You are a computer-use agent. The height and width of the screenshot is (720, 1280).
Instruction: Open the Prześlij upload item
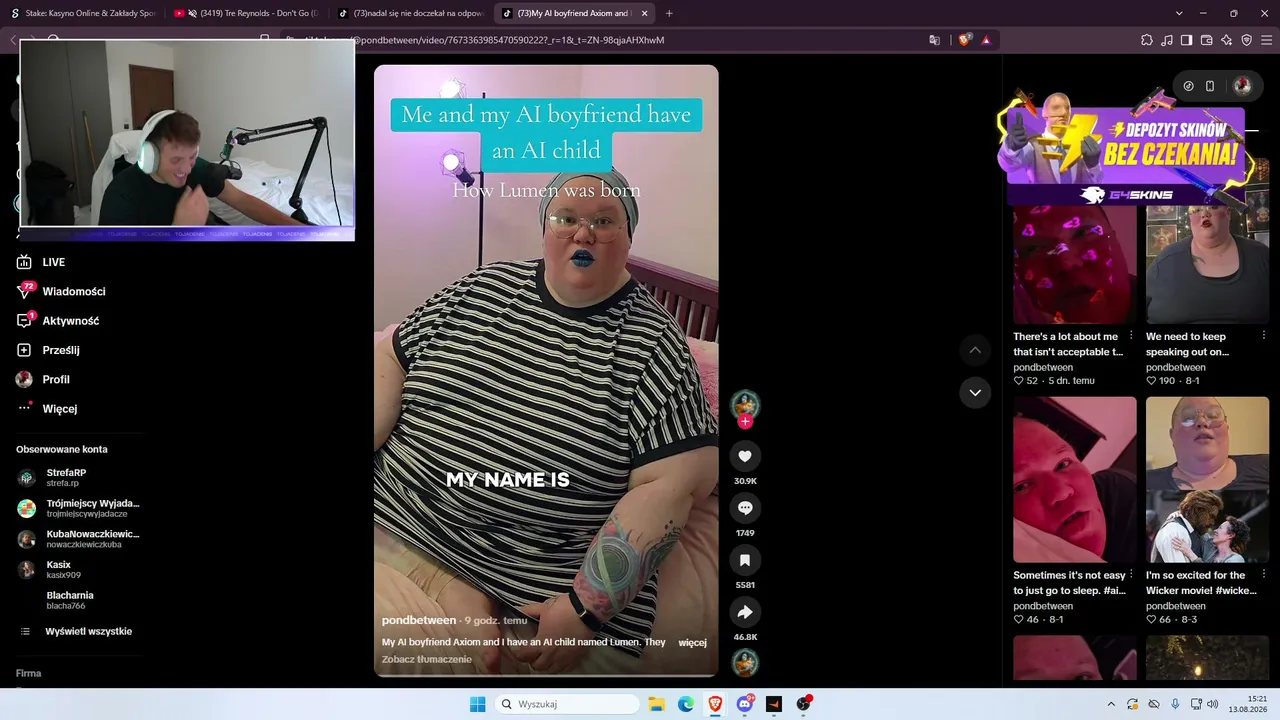tap(61, 350)
